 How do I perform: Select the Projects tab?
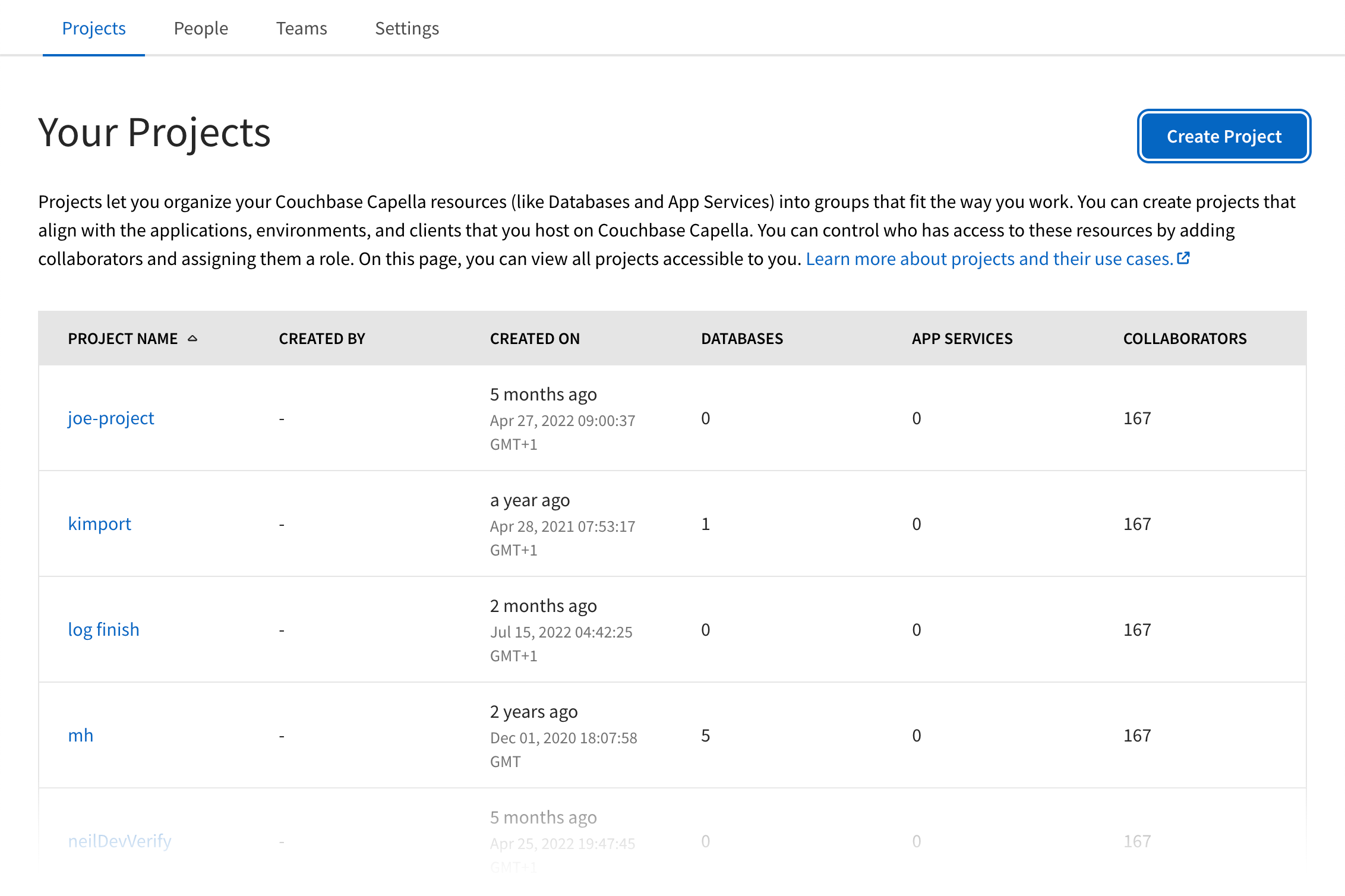[93, 28]
